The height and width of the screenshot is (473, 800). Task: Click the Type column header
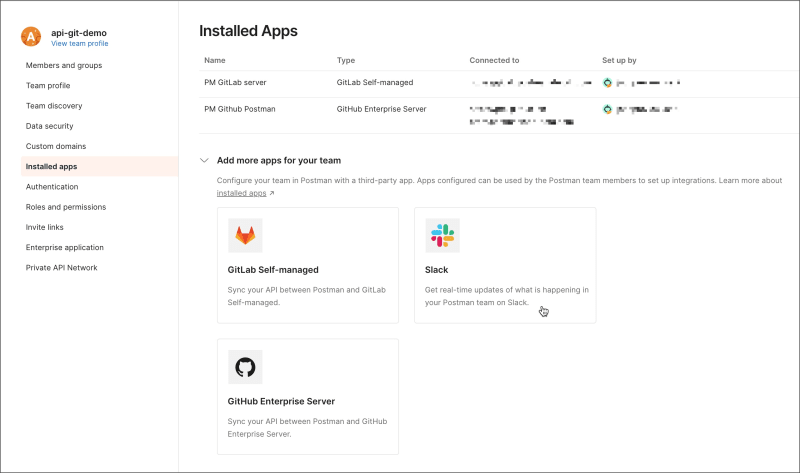[346, 60]
